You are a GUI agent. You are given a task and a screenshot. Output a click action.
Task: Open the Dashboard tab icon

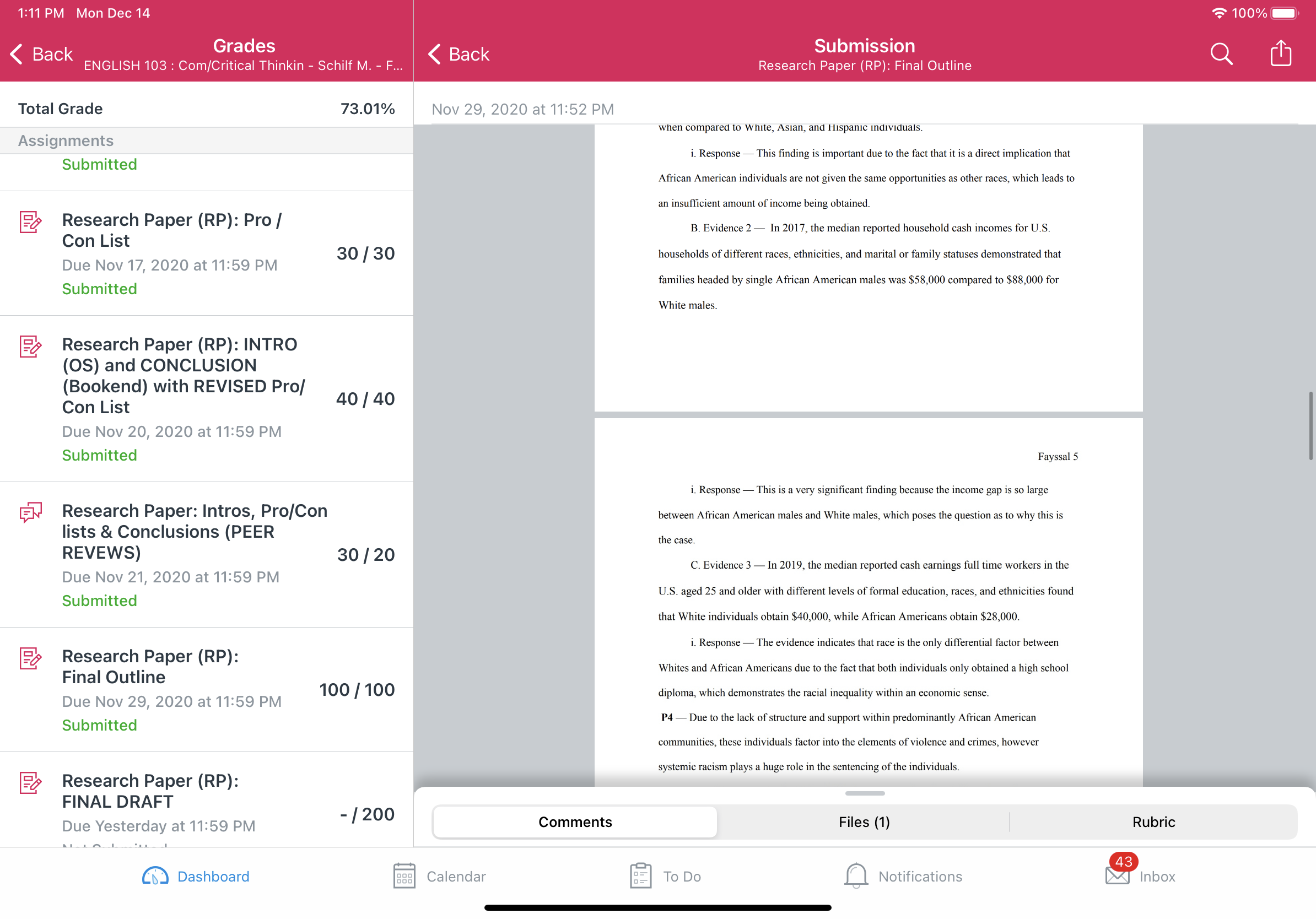[x=155, y=876]
